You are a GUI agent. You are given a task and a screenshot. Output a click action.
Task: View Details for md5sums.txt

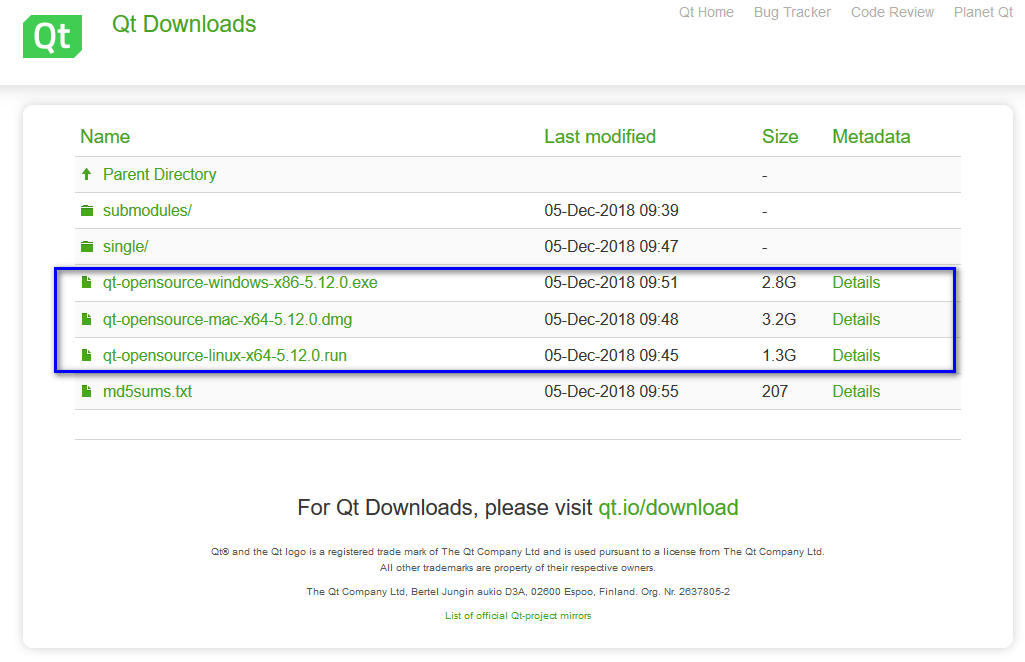pos(856,391)
